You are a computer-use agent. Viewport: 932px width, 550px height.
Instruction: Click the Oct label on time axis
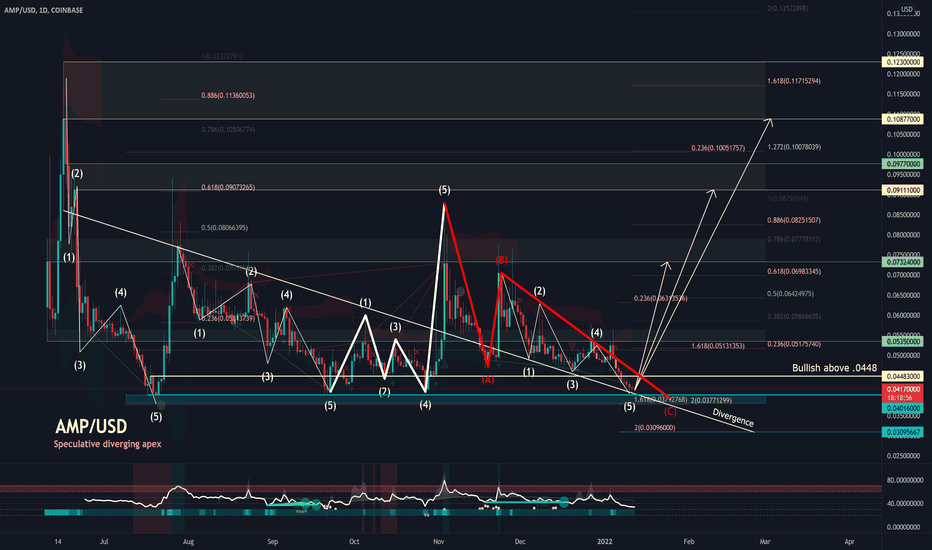[354, 542]
